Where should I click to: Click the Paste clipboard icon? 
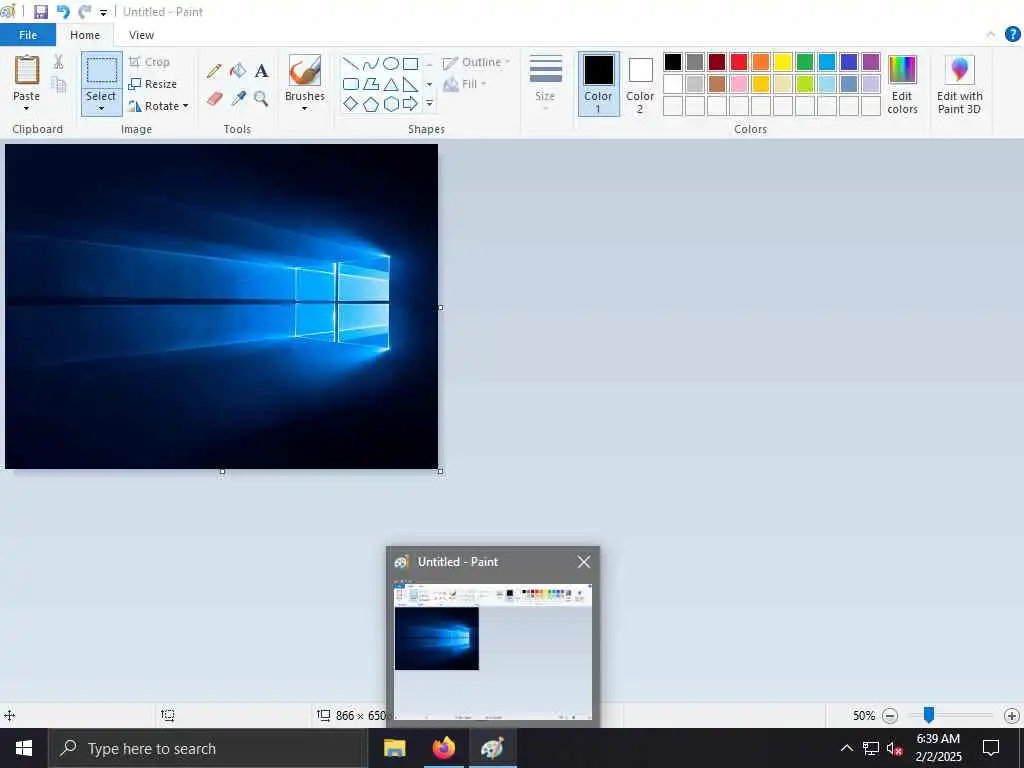coord(27,70)
